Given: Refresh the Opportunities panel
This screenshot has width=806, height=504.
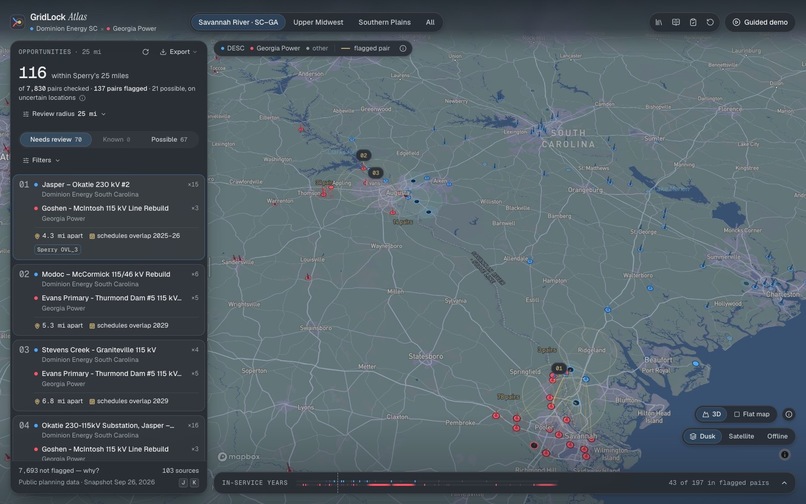Looking at the screenshot, I should (145, 52).
